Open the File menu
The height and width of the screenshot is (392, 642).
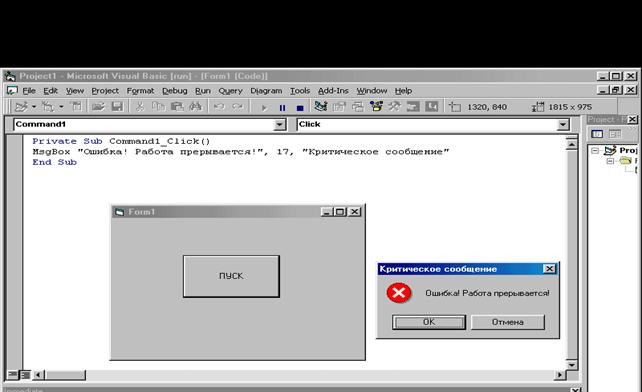click(x=29, y=91)
